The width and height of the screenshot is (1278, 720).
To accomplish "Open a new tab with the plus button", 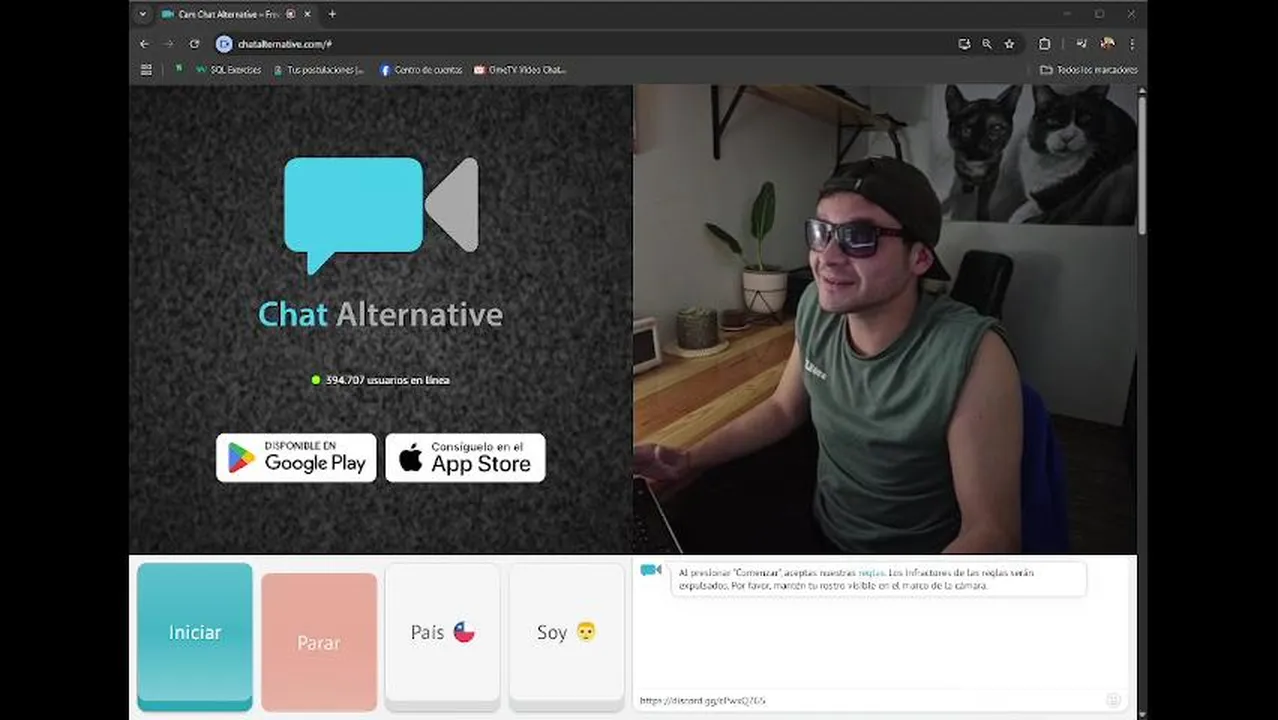I will [332, 14].
